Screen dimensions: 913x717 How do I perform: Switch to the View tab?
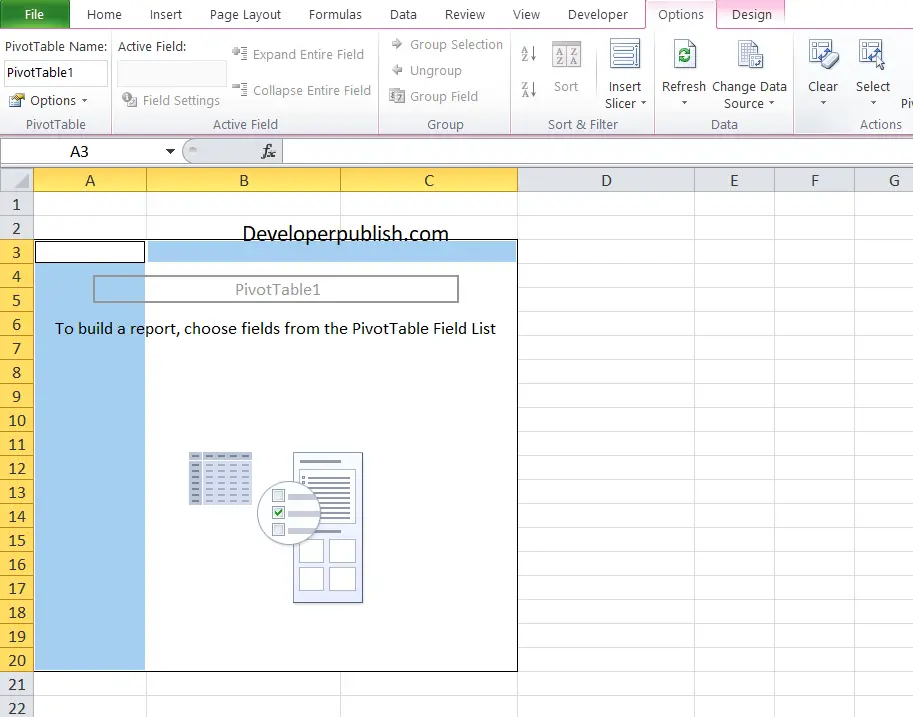526,15
